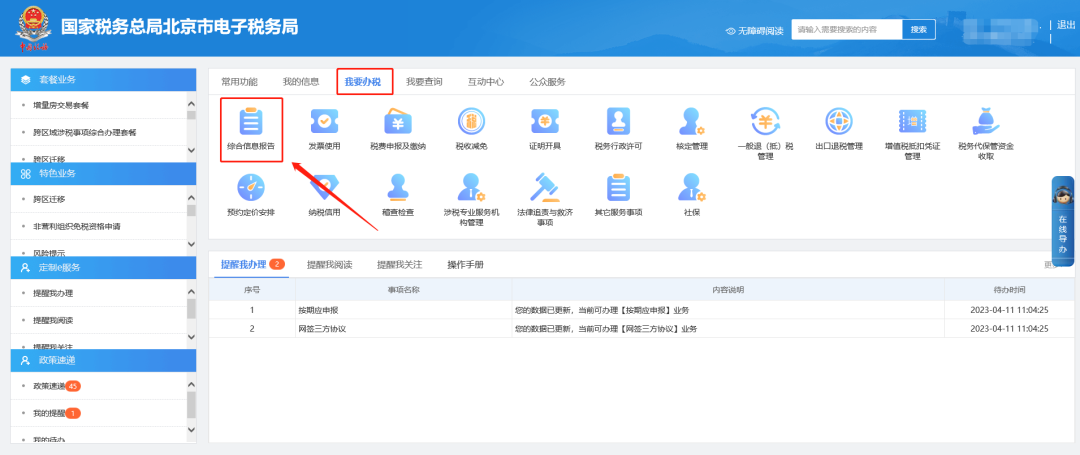This screenshot has height=455, width=1080.
Task: Open the 综合信息报告 icon
Action: tap(251, 123)
